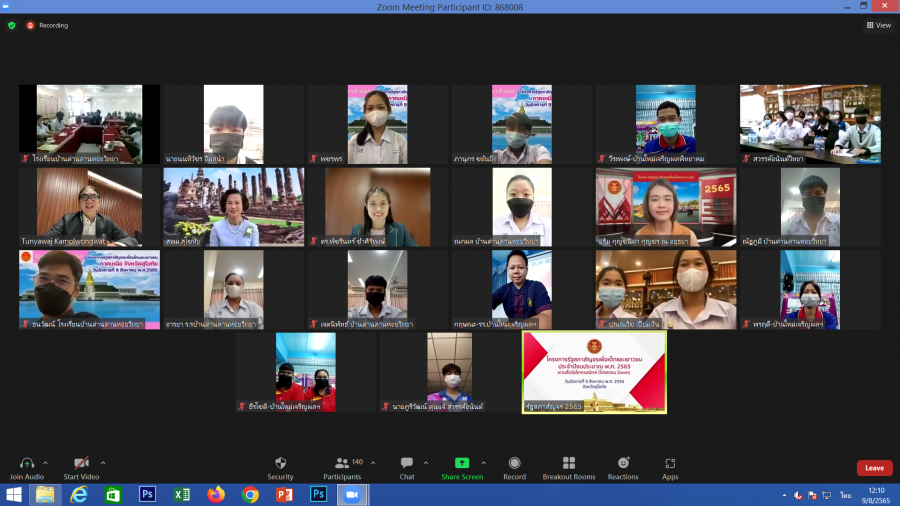
Task: Open the View layout menu
Action: (878, 25)
